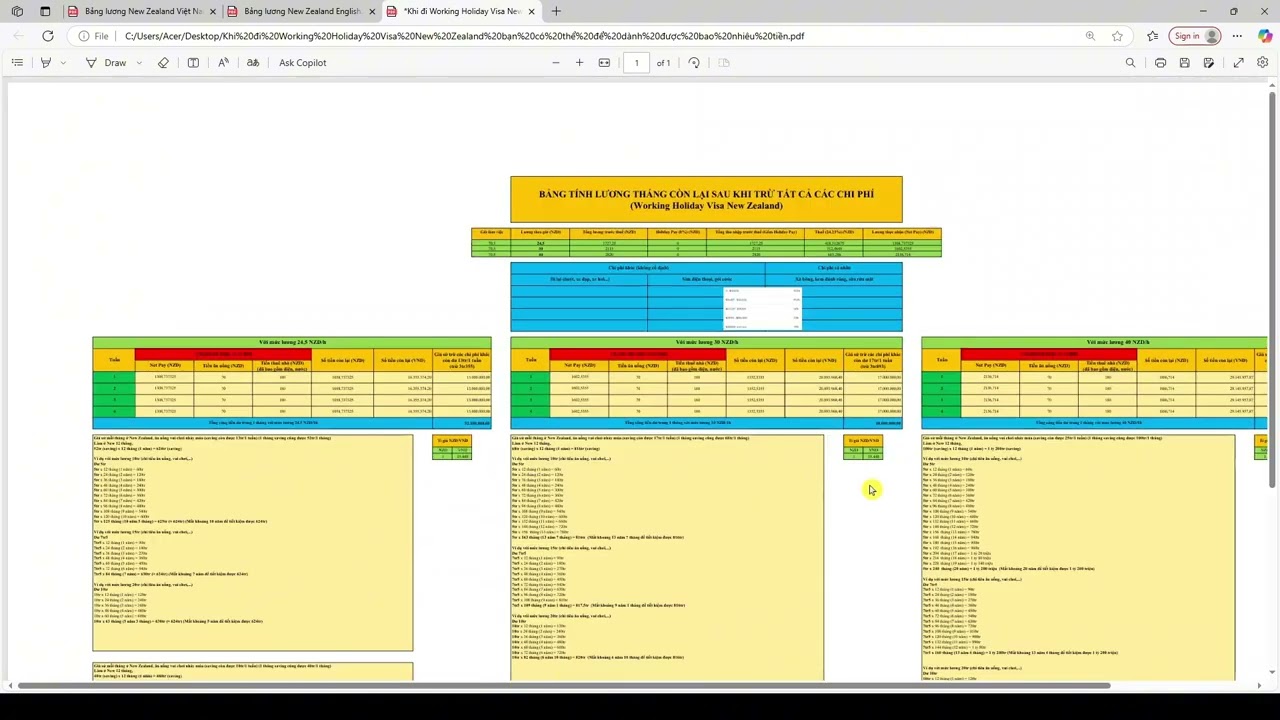Click the address bar zoom magnifier
1280x720 pixels.
tap(1090, 36)
